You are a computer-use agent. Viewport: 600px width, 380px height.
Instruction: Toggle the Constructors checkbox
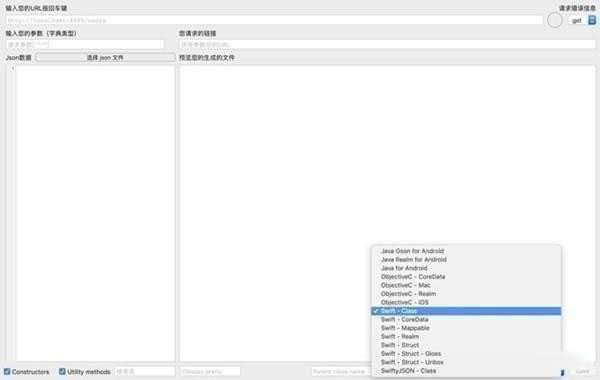point(7,372)
